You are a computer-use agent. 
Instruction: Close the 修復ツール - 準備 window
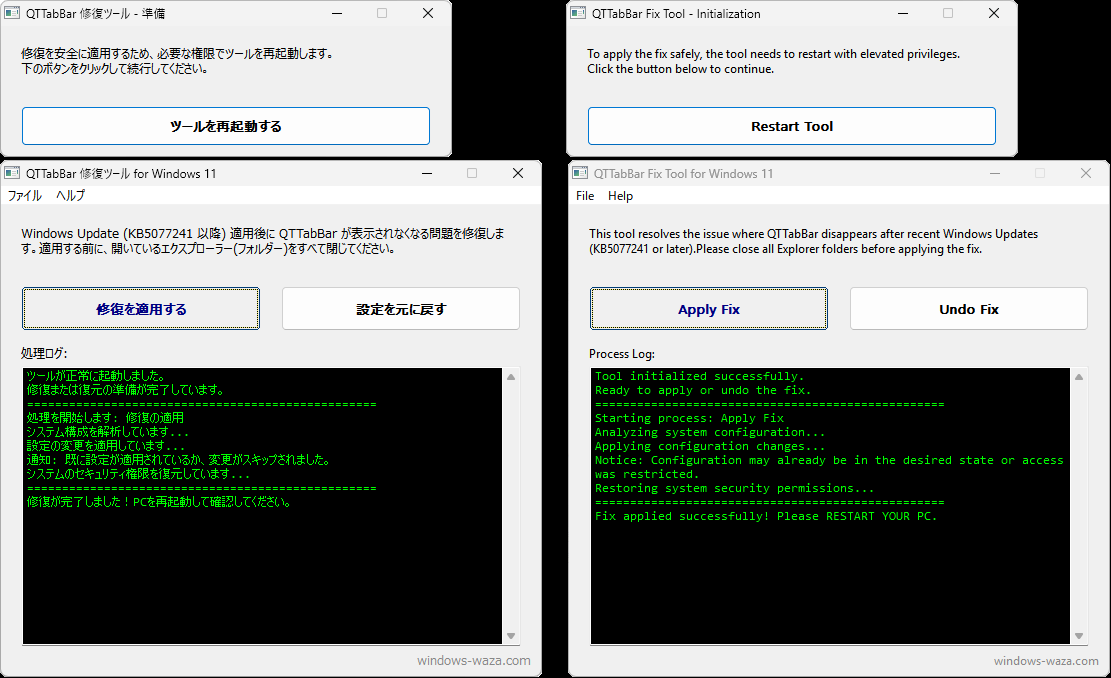[428, 13]
